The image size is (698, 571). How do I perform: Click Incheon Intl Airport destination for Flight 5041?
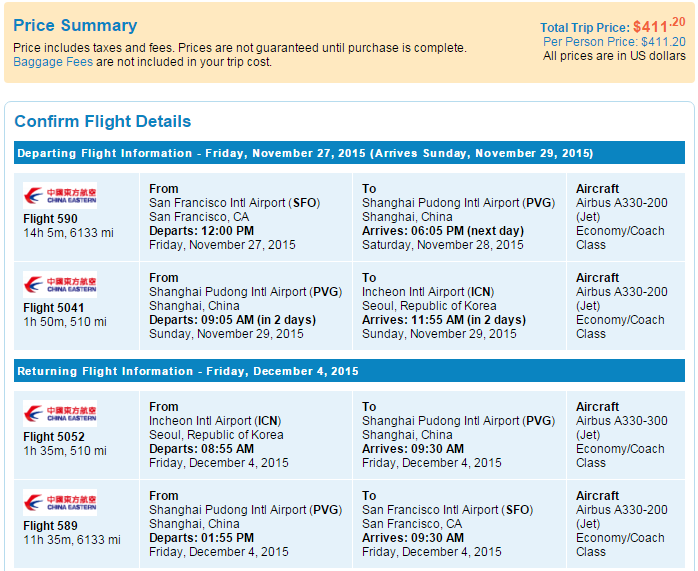tap(428, 292)
